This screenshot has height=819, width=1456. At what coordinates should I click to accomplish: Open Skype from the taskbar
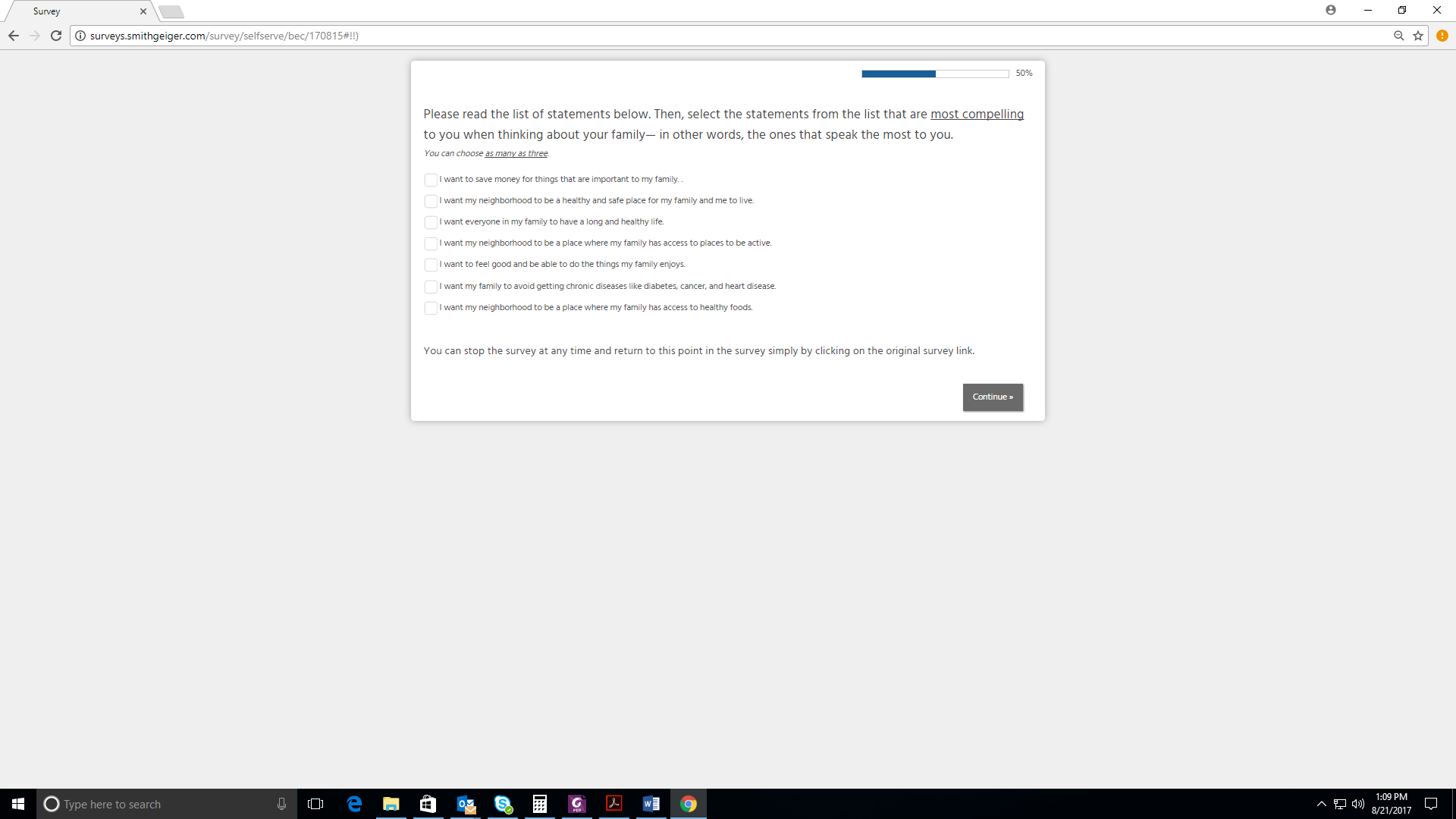point(503,804)
